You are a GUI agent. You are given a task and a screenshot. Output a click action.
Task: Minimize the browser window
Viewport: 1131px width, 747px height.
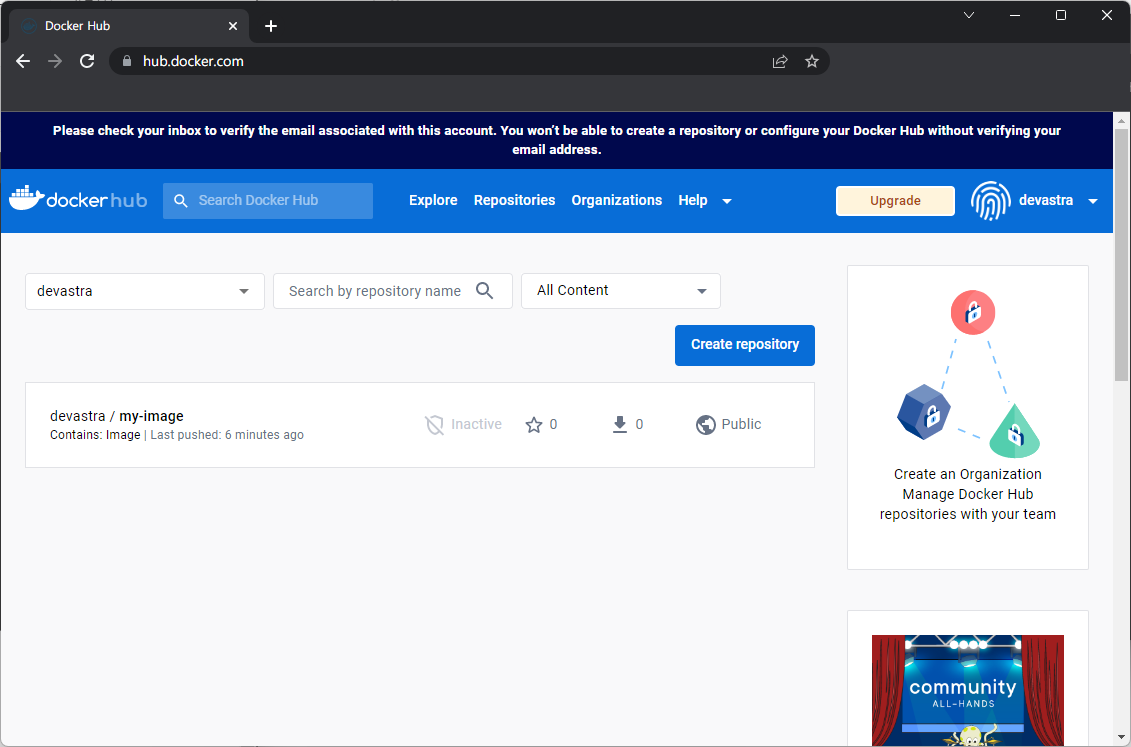coord(1015,15)
